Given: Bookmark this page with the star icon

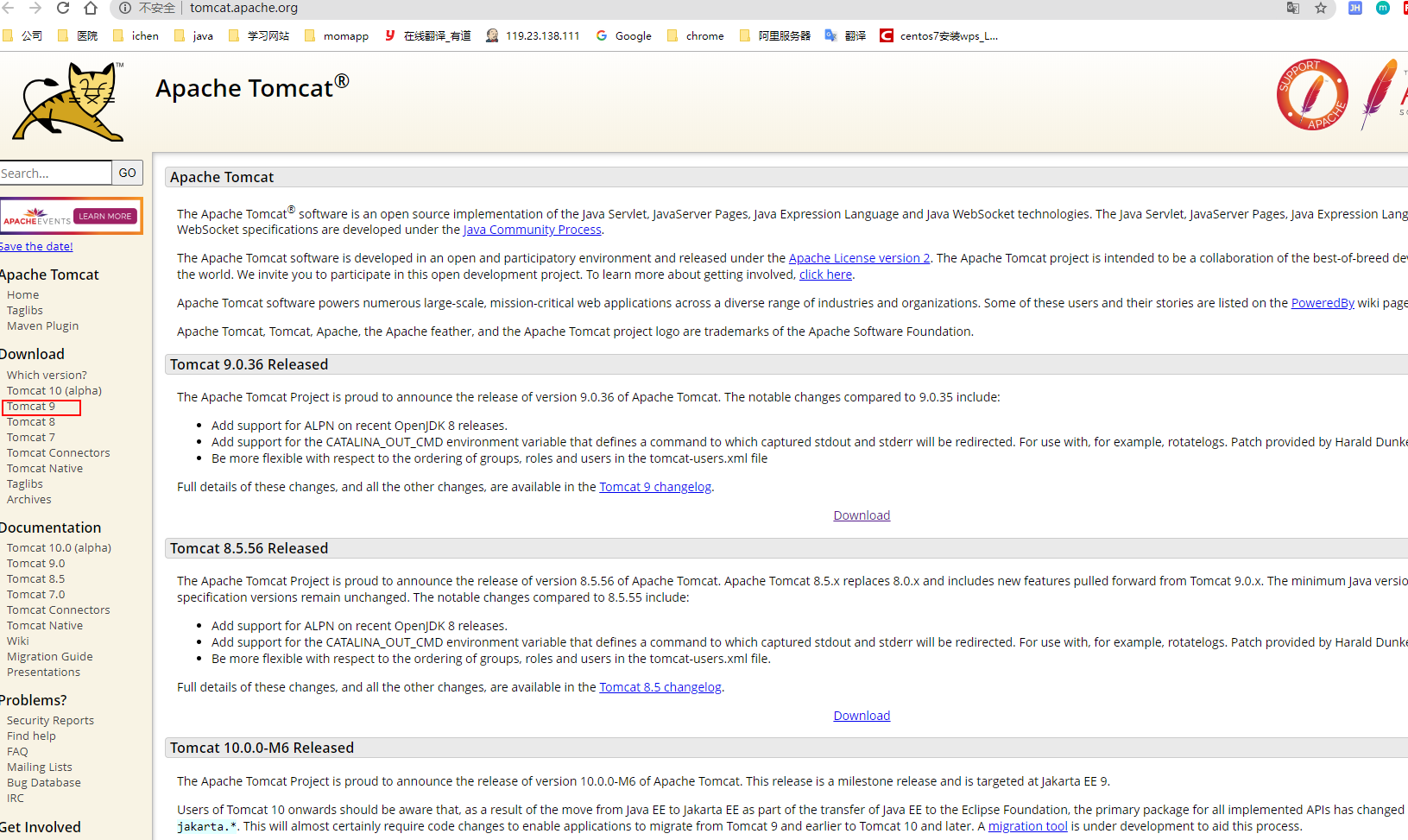Looking at the screenshot, I should pyautogui.click(x=1321, y=8).
